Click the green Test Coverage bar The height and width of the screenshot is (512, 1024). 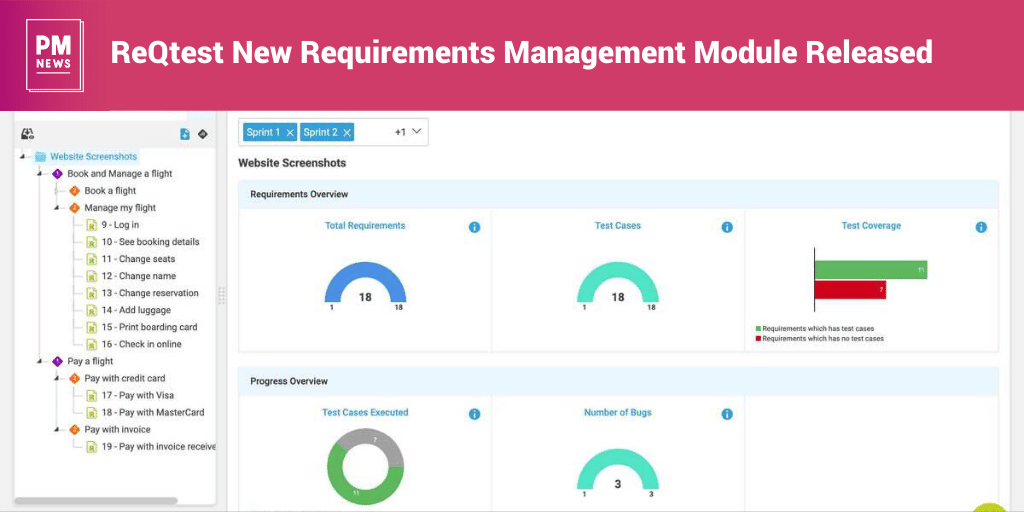tap(871, 270)
